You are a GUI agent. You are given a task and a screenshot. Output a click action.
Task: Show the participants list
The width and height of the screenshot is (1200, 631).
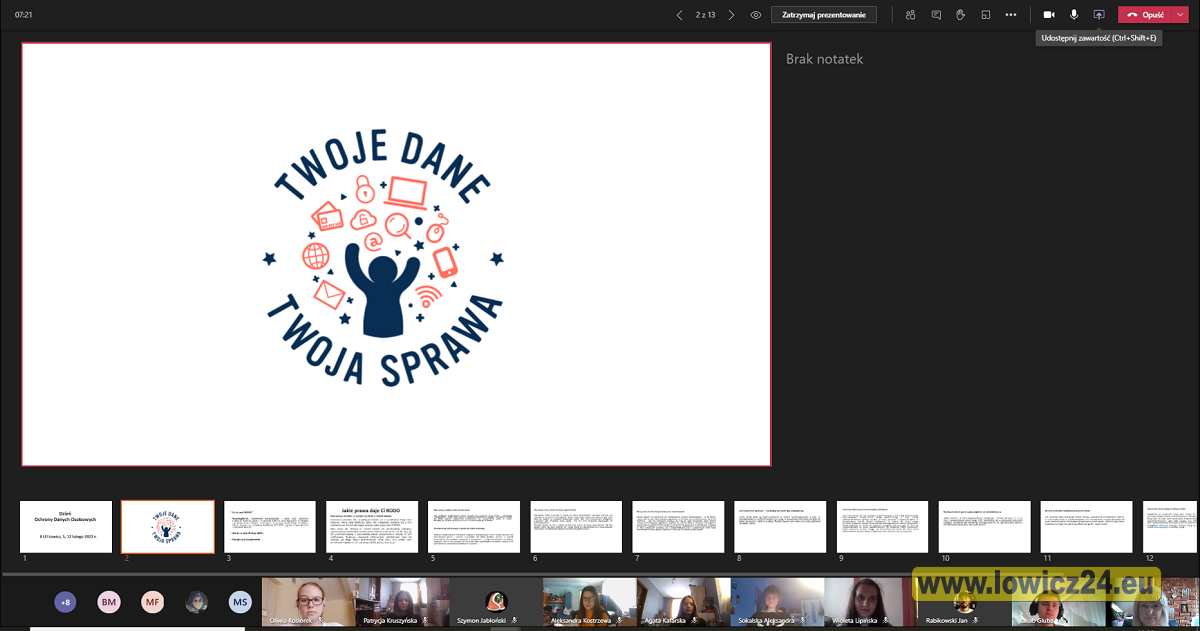910,15
